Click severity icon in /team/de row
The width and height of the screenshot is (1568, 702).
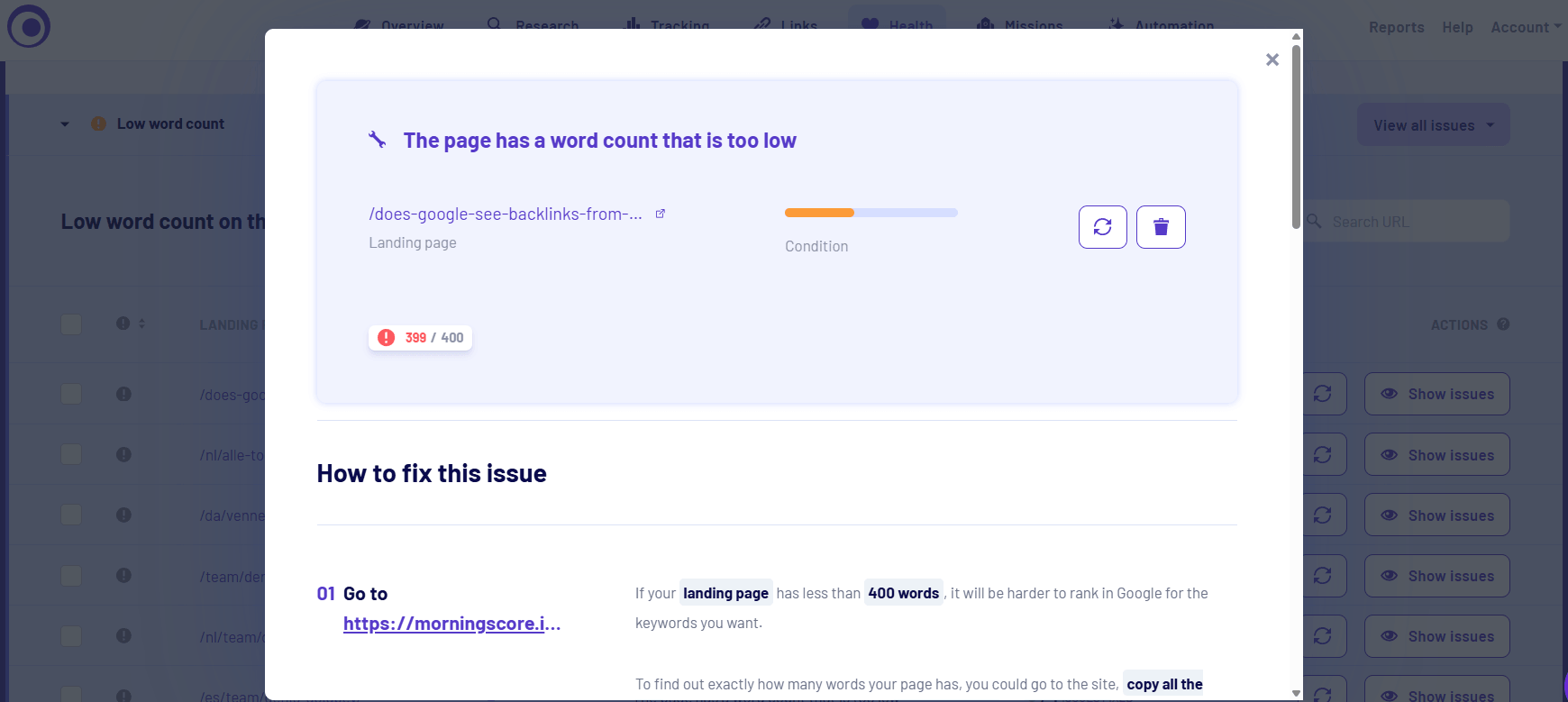(x=123, y=575)
